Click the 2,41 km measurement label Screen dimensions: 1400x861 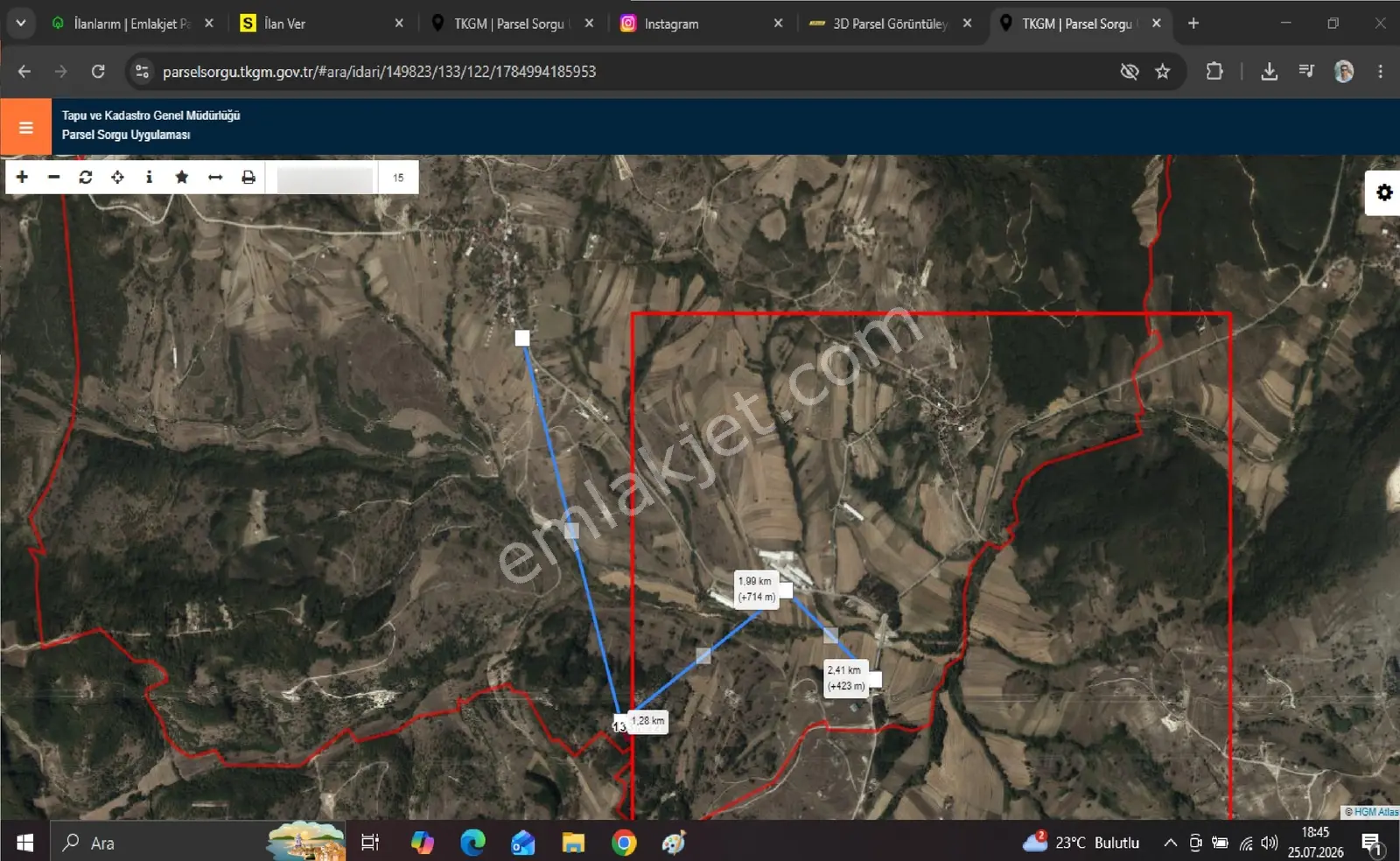pyautogui.click(x=845, y=678)
